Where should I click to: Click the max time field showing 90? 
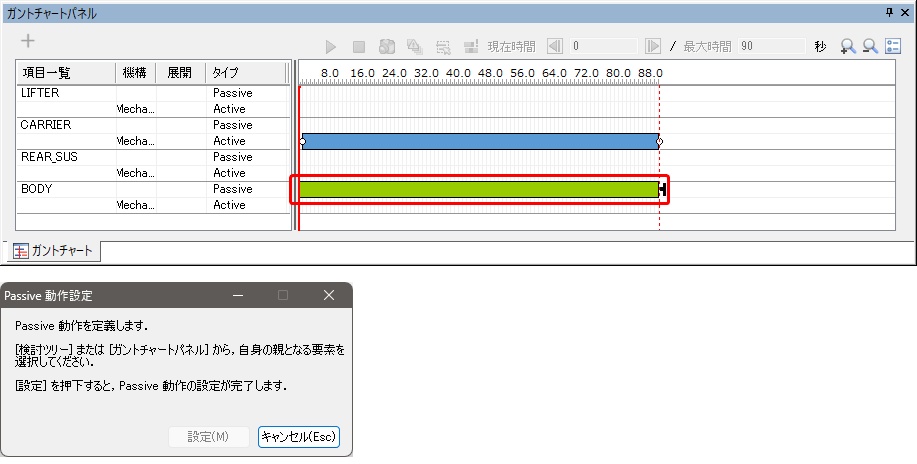tap(771, 46)
